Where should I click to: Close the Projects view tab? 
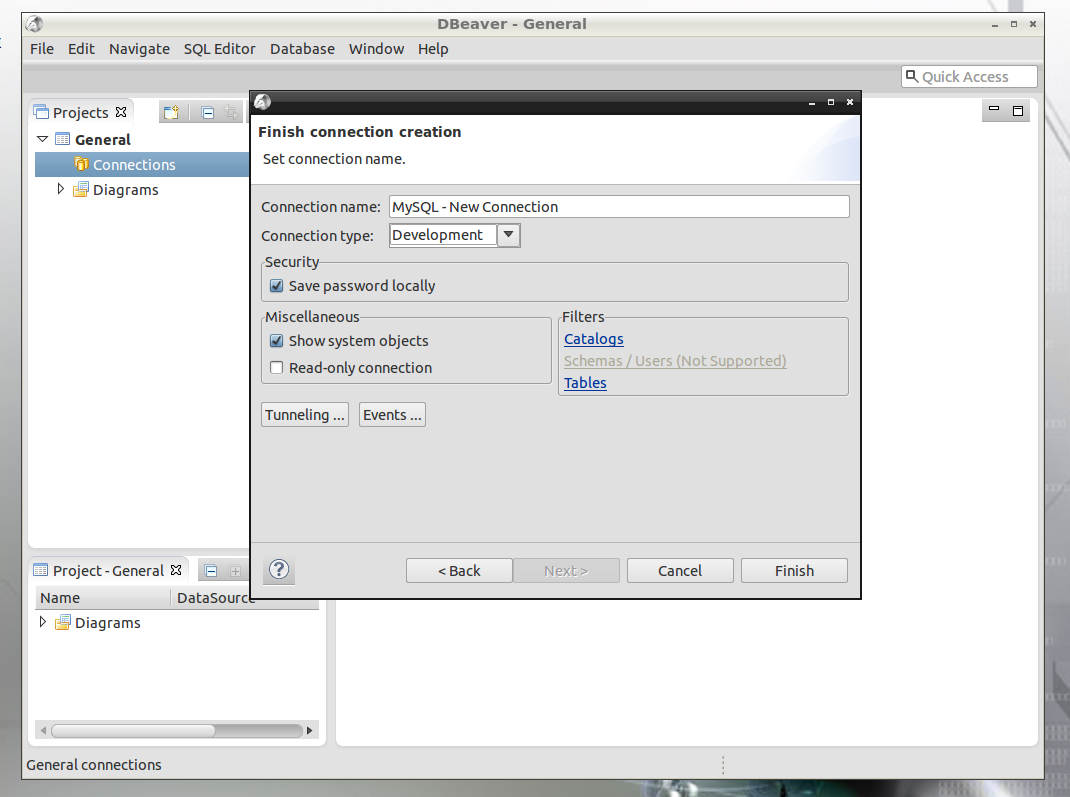121,112
